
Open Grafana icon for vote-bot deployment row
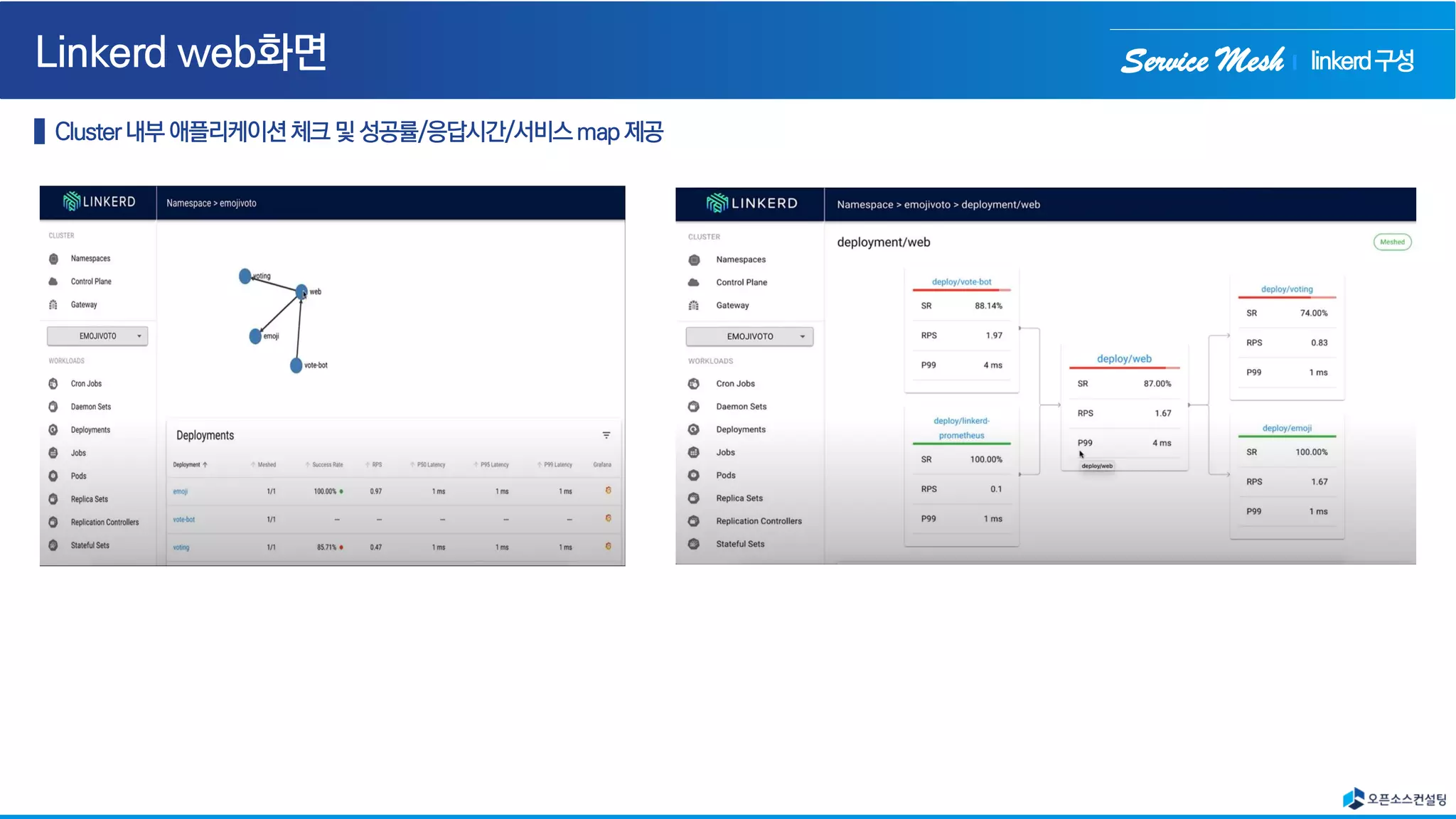pos(608,518)
